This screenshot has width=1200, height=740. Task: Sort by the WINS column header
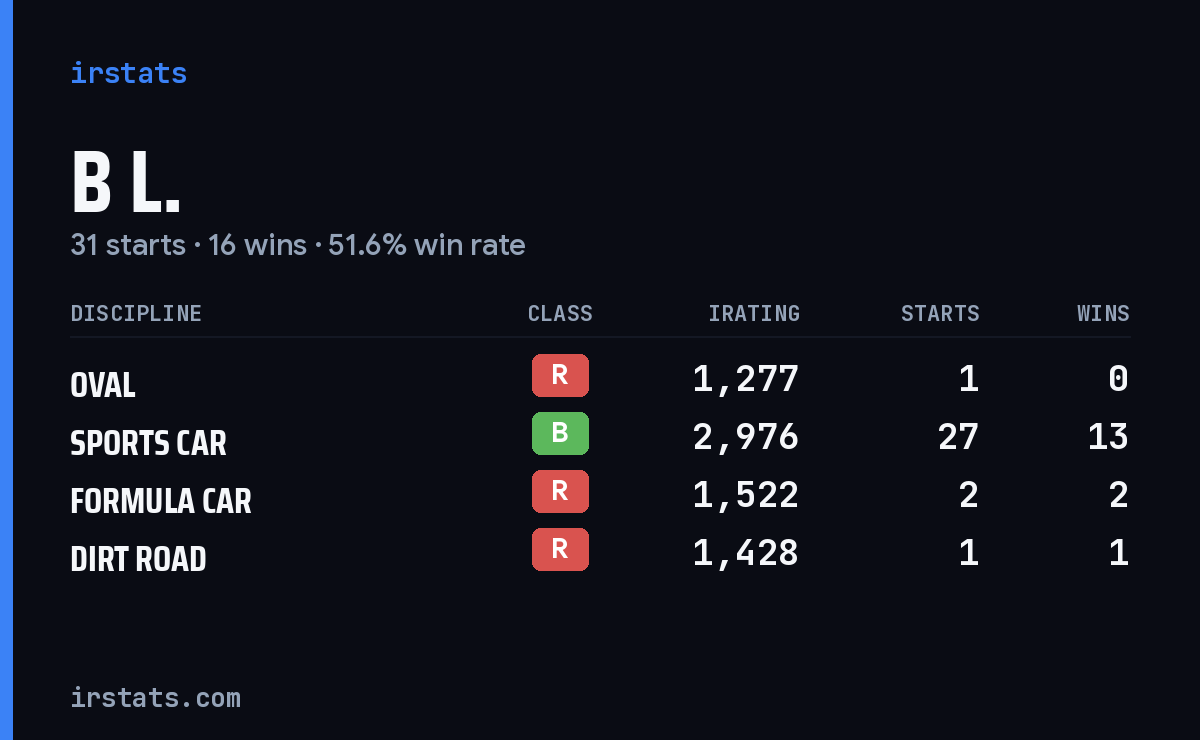(1103, 314)
